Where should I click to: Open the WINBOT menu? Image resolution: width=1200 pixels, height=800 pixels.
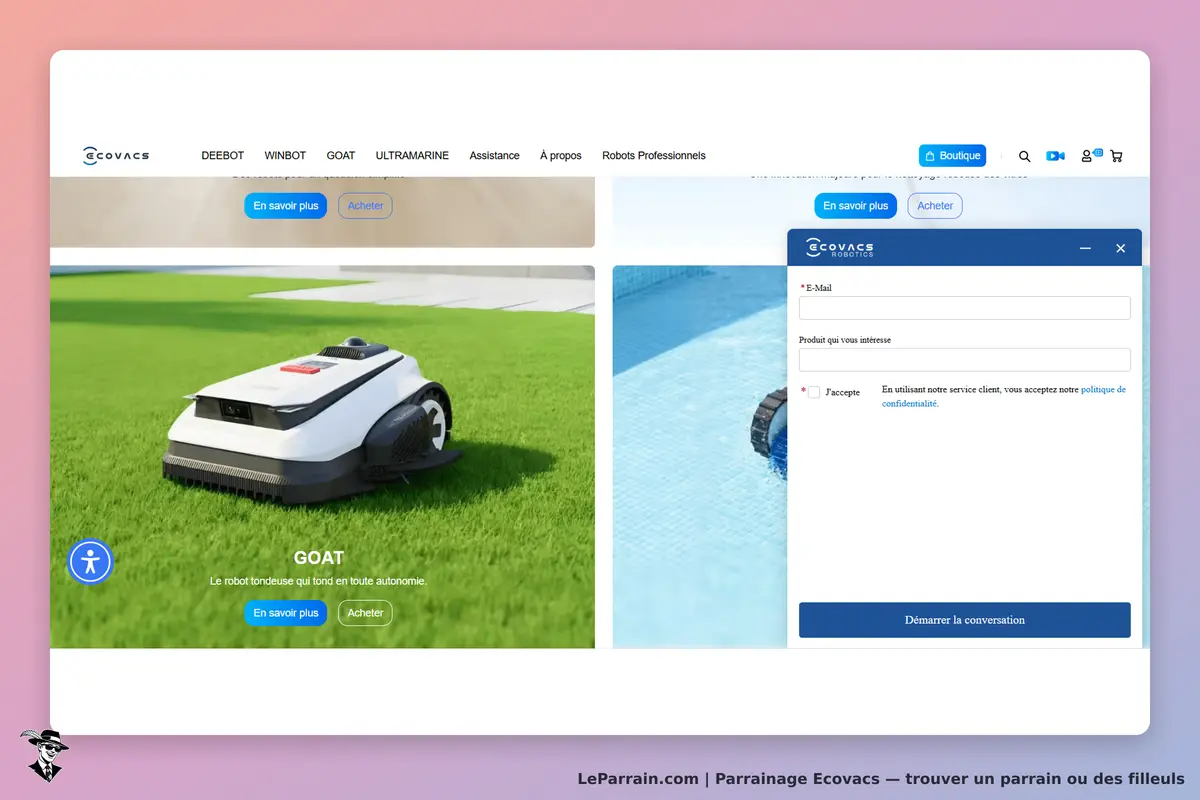[x=285, y=156]
